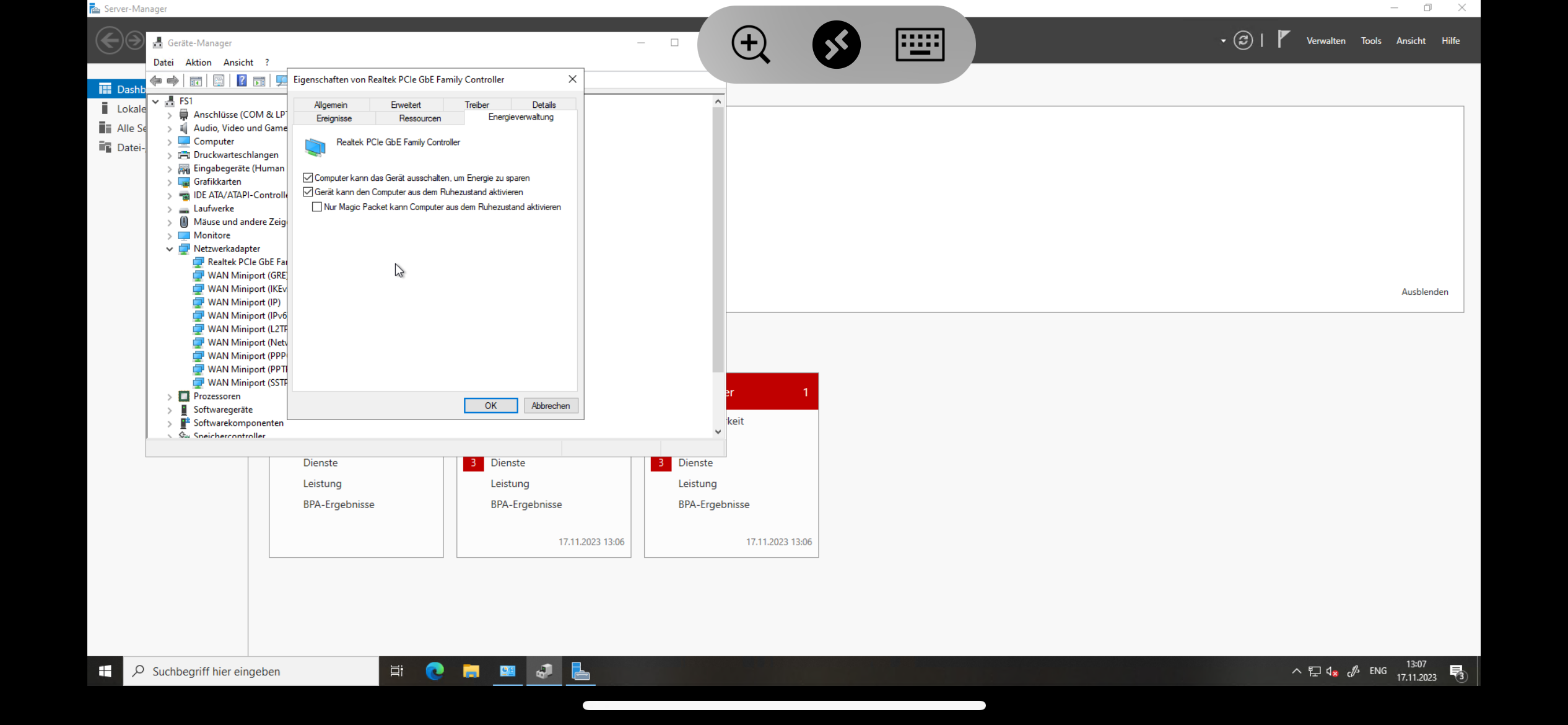Collapse the Netzwerkadapter tree node
The width and height of the screenshot is (1568, 725).
[170, 249]
